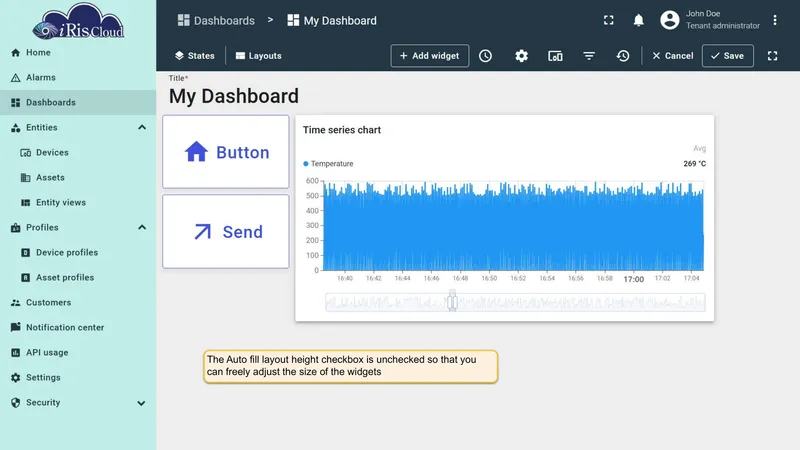Viewport: 800px width, 450px height.
Task: Toggle the Temperature legend series
Action: 328,164
